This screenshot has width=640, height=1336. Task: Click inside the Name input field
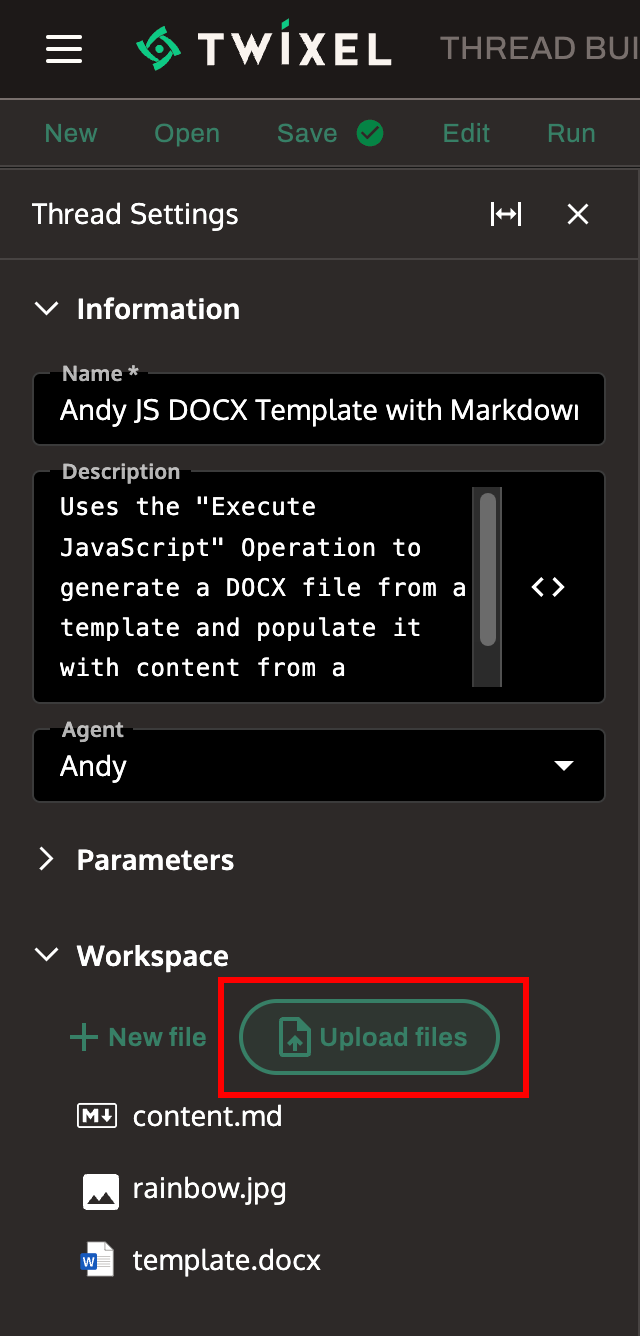[x=319, y=409]
